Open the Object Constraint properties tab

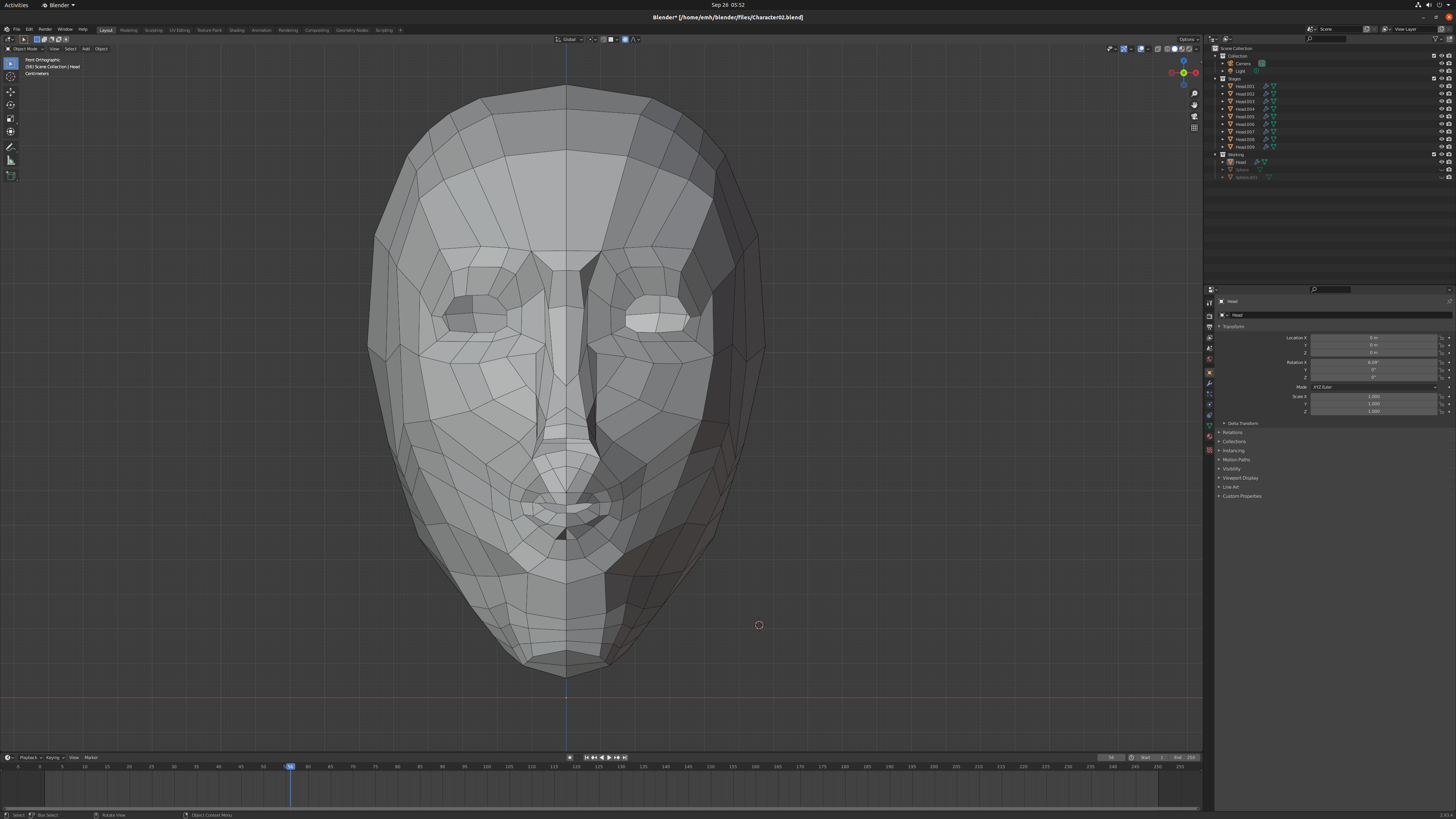point(1210,416)
